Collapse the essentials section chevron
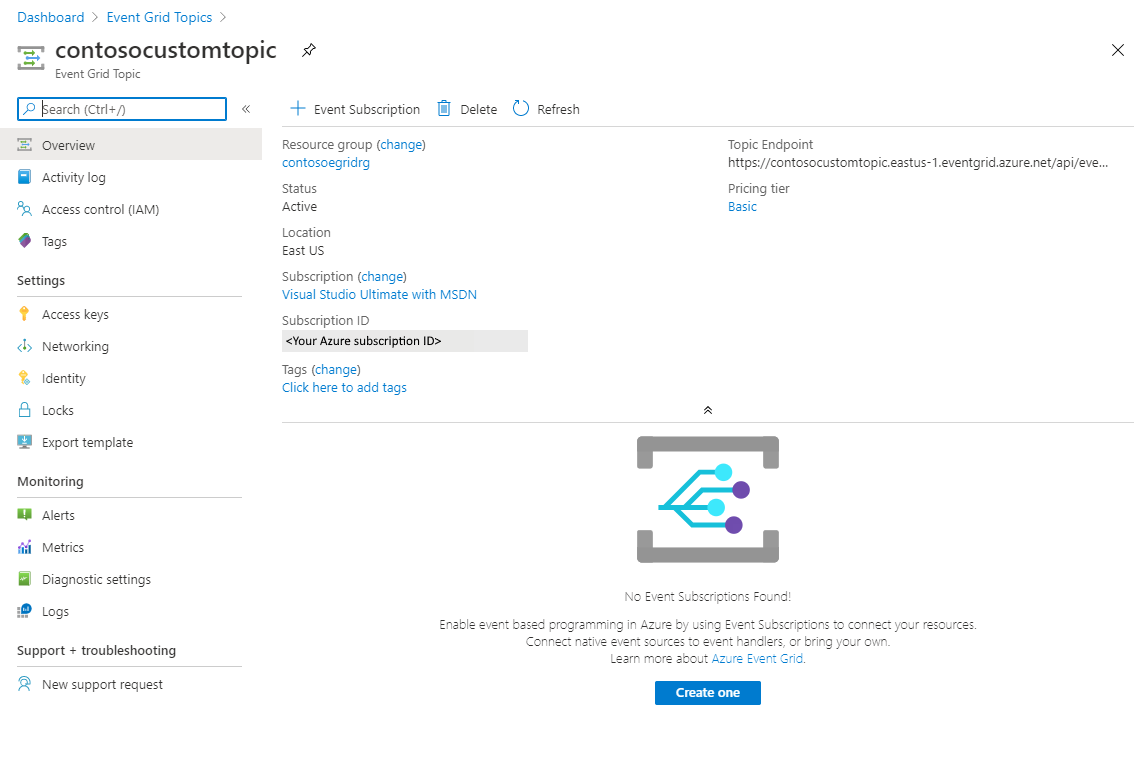 (707, 410)
